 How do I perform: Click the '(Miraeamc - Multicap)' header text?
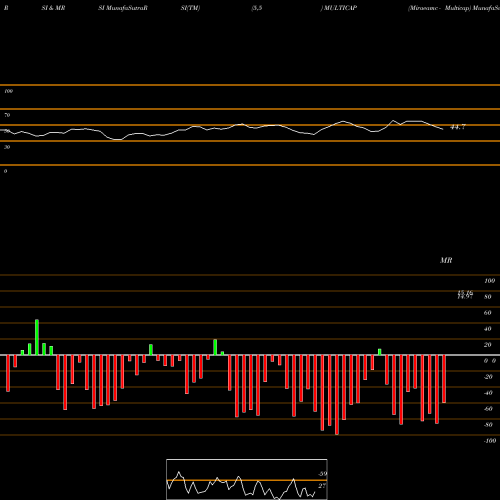(439, 8)
